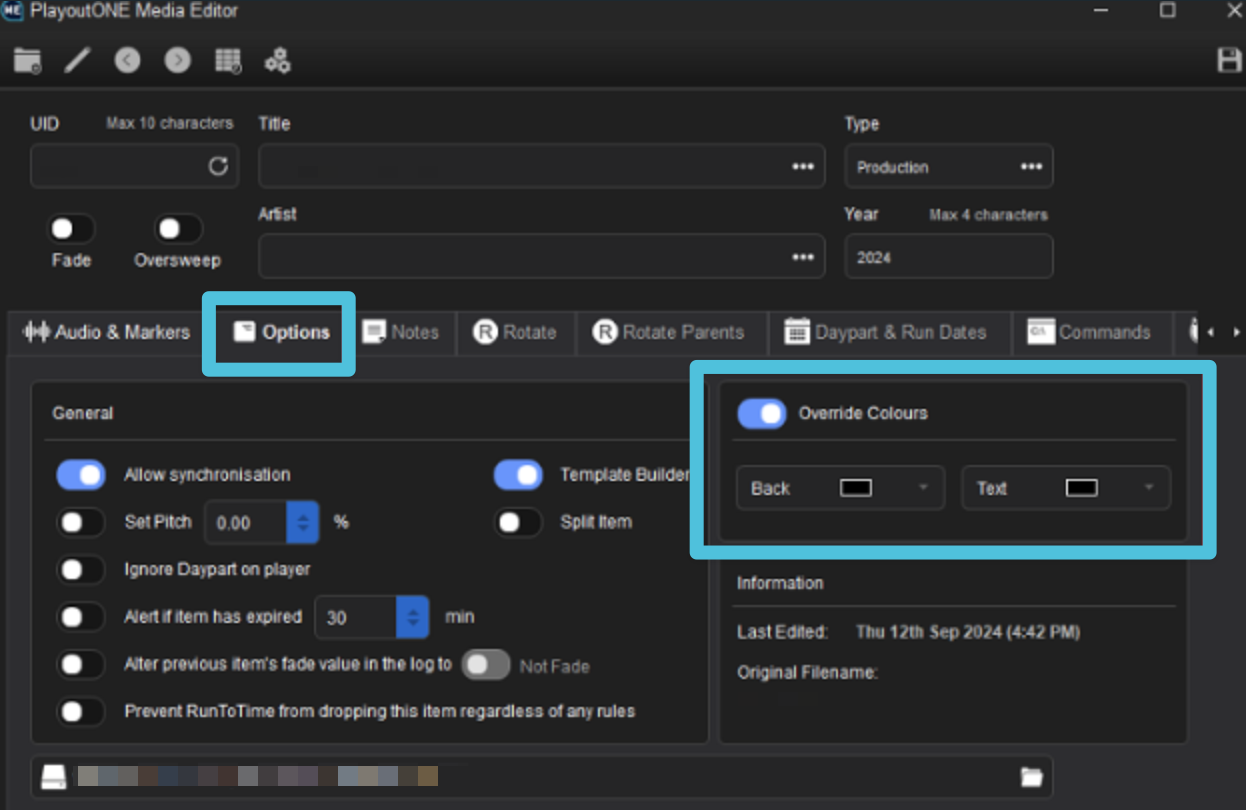Open the Text colour dropdown arrow
Screen dimensions: 1246x810
(1149, 488)
